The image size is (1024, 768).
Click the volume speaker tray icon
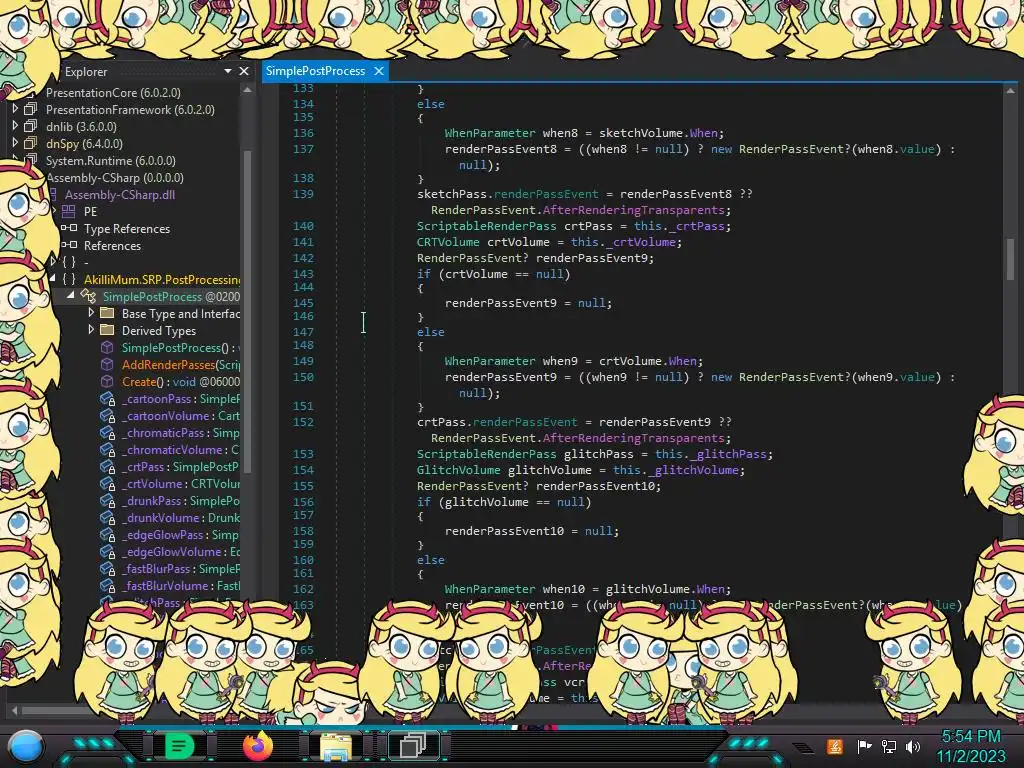click(x=913, y=746)
